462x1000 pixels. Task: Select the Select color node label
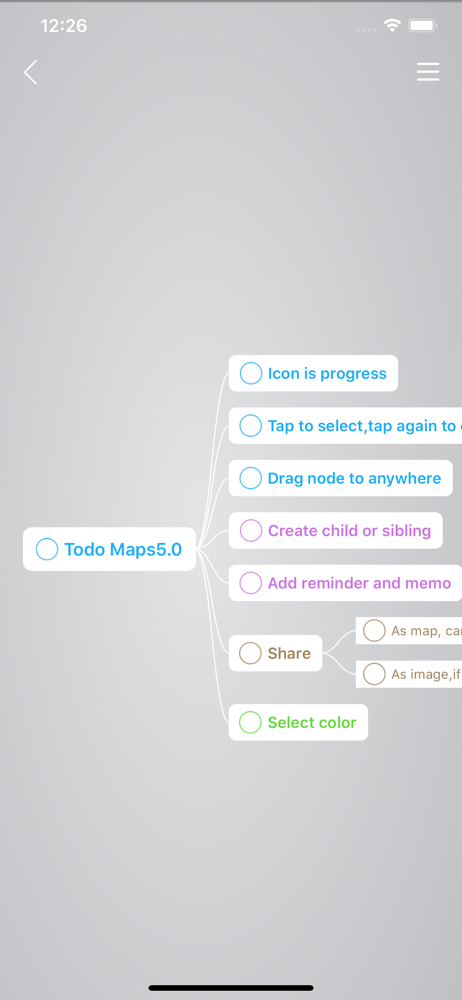point(312,723)
